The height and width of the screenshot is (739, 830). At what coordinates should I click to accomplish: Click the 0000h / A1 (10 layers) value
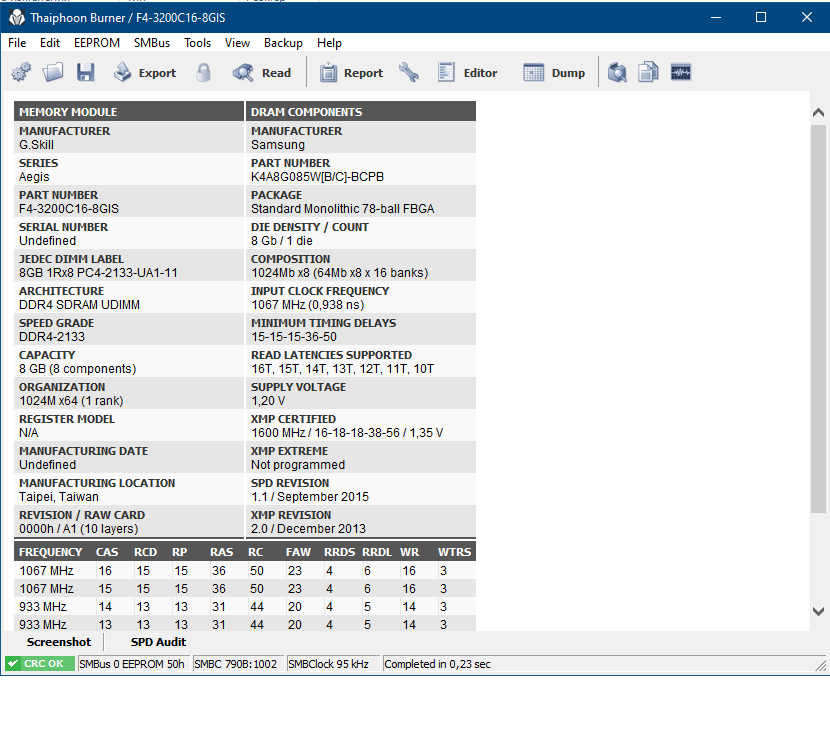coord(79,529)
